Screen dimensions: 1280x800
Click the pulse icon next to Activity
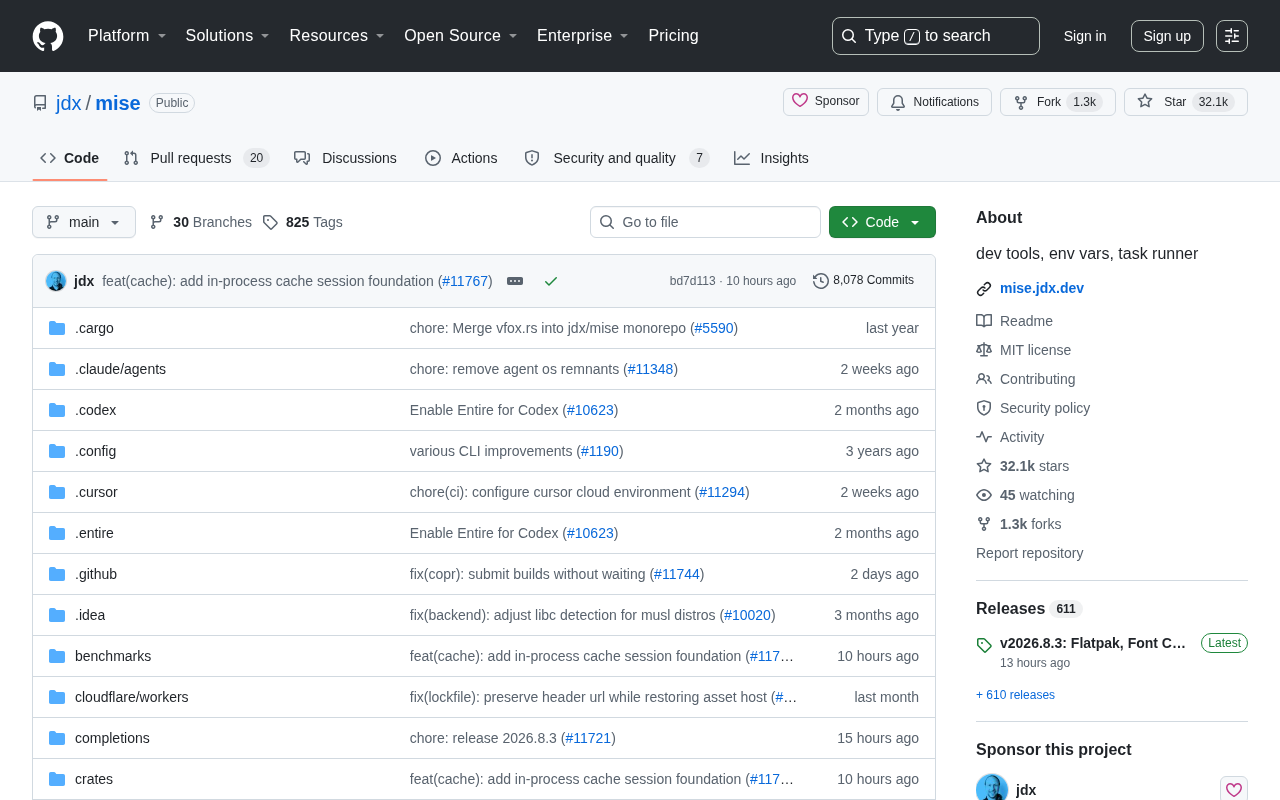[x=984, y=437]
